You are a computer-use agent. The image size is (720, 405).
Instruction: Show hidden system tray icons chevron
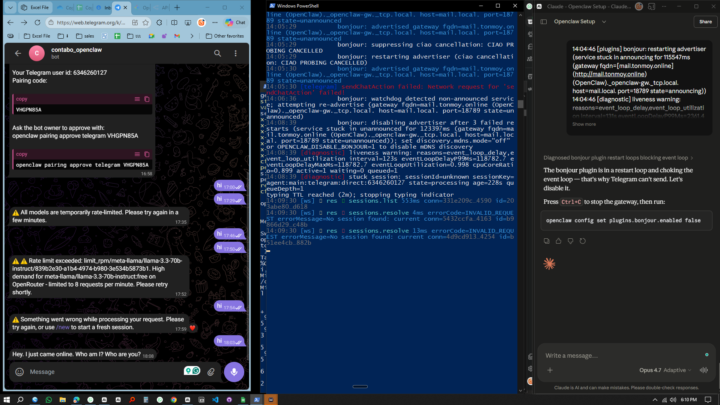(x=655, y=400)
